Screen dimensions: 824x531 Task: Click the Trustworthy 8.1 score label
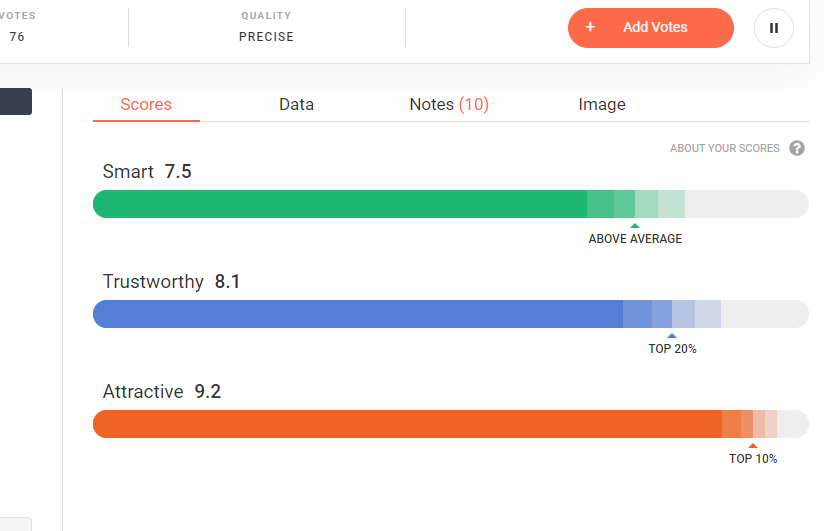[x=171, y=281]
